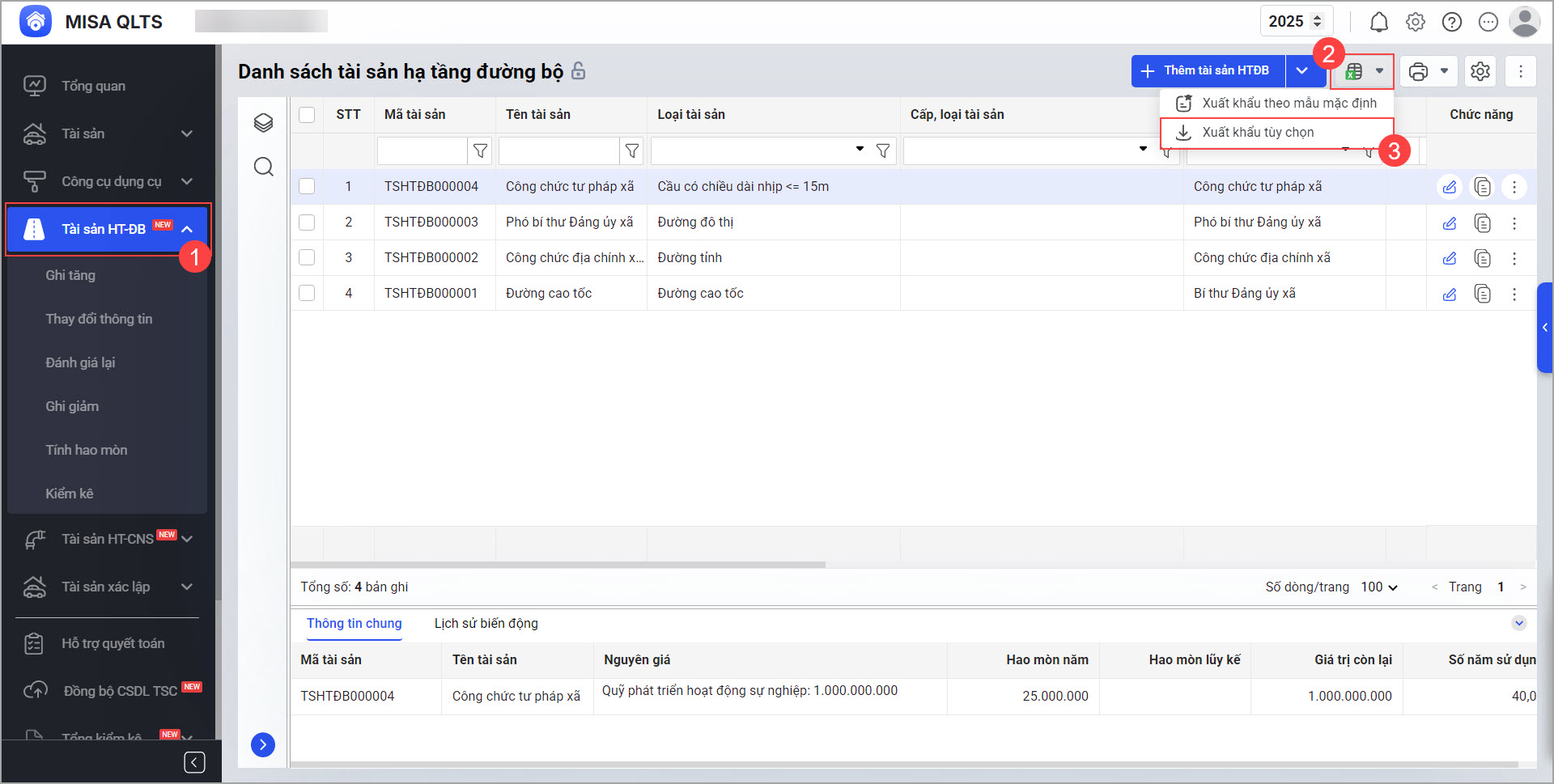Select Xuất khẩu tùy chọn menu option
This screenshot has width=1554, height=784.
(1258, 133)
